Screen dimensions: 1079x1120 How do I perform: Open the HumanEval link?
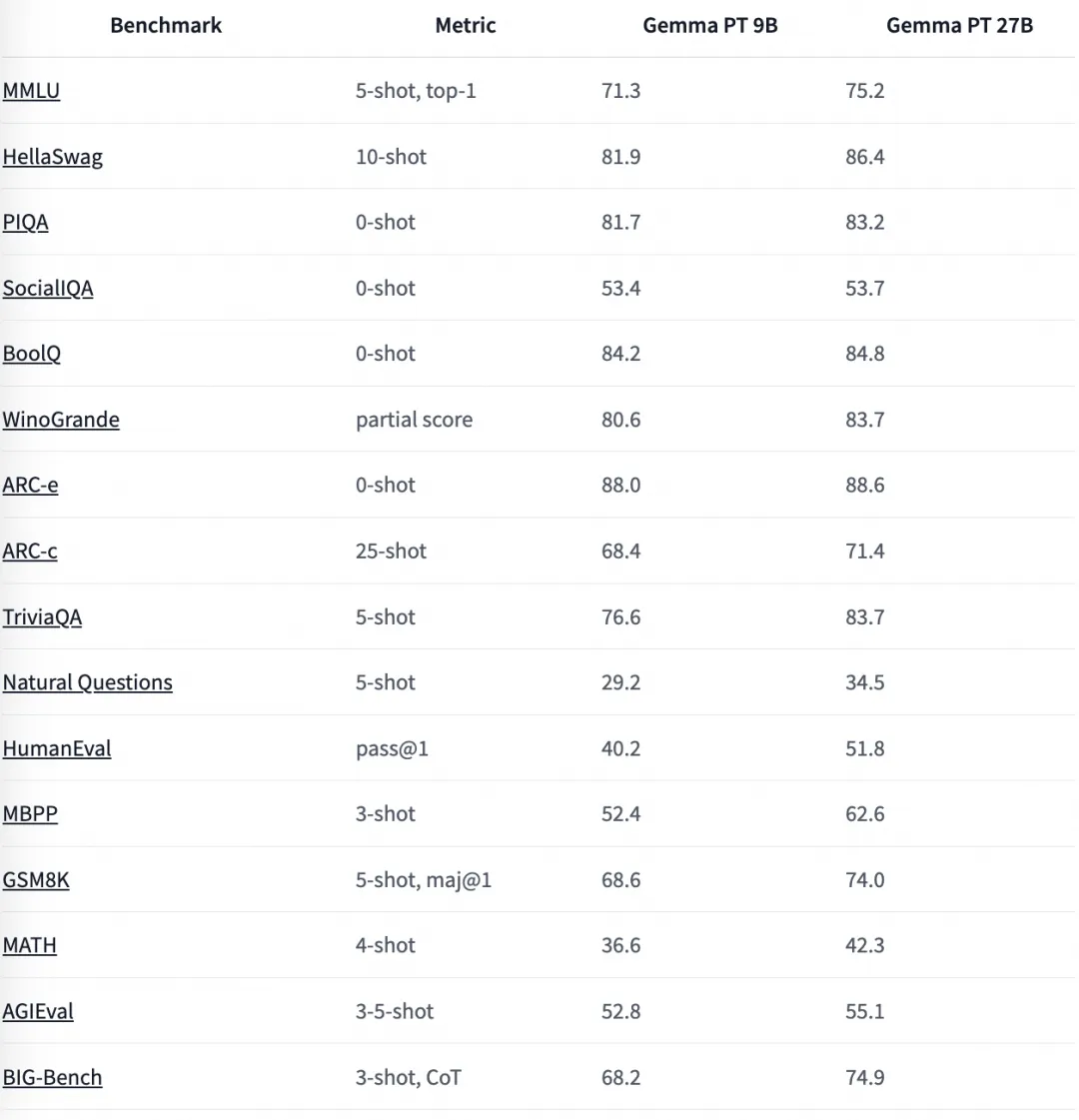pyautogui.click(x=57, y=749)
